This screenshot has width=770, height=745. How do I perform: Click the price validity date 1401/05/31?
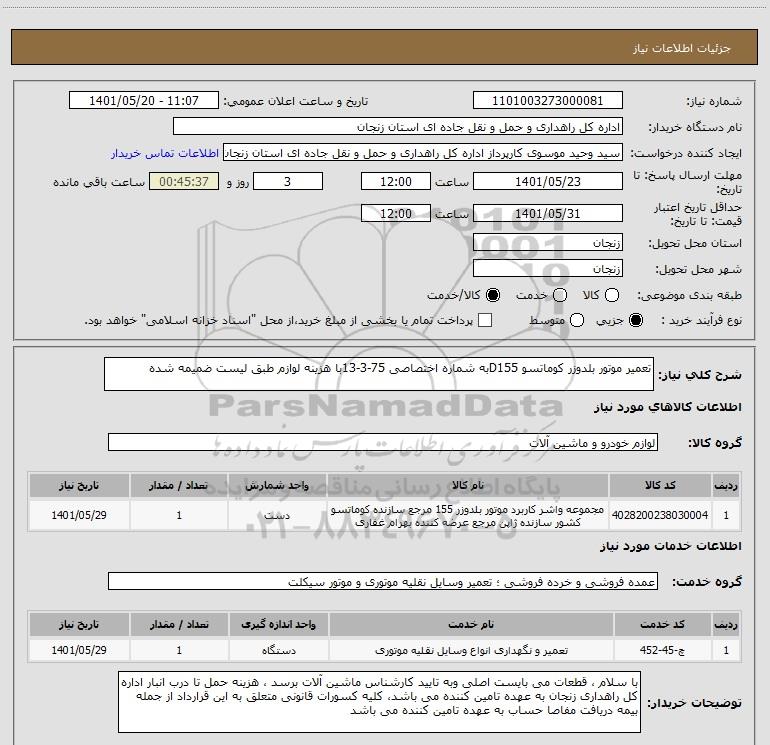click(x=548, y=213)
